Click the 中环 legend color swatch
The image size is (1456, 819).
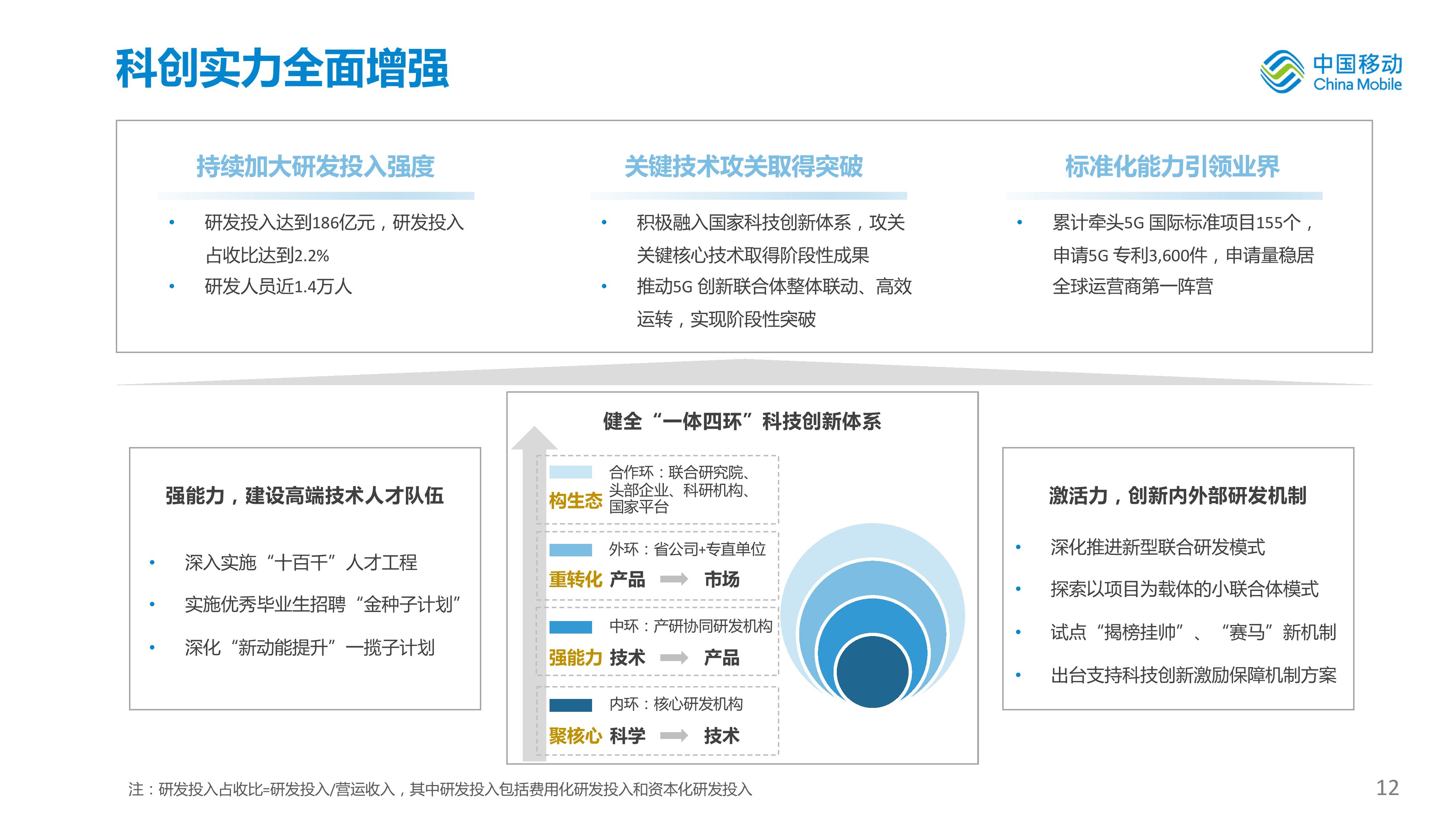click(570, 627)
